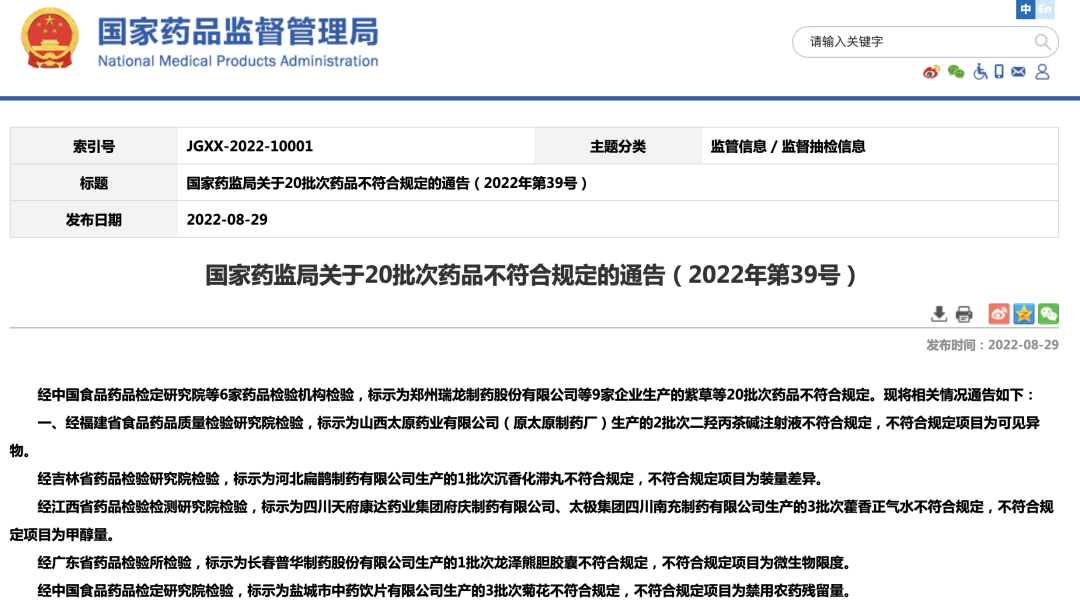Select the 中 Chinese language option
1080x605 pixels.
coord(1025,10)
